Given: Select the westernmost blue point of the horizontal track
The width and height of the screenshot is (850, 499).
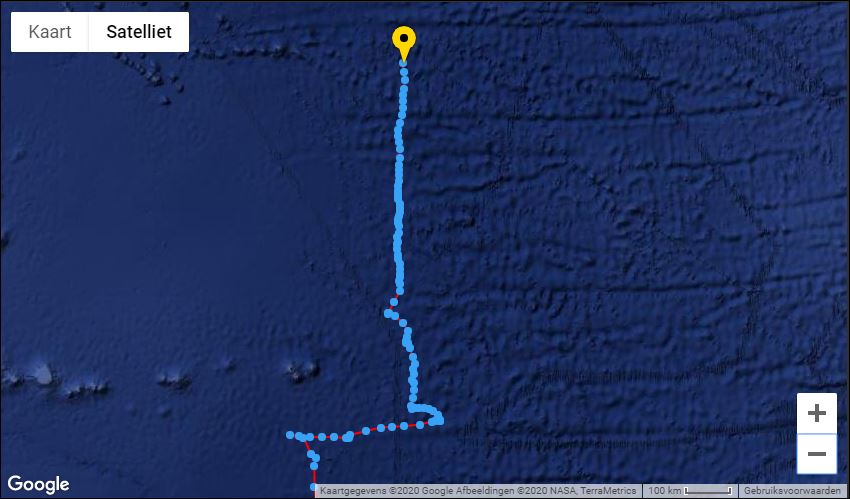Looking at the screenshot, I should [x=290, y=435].
